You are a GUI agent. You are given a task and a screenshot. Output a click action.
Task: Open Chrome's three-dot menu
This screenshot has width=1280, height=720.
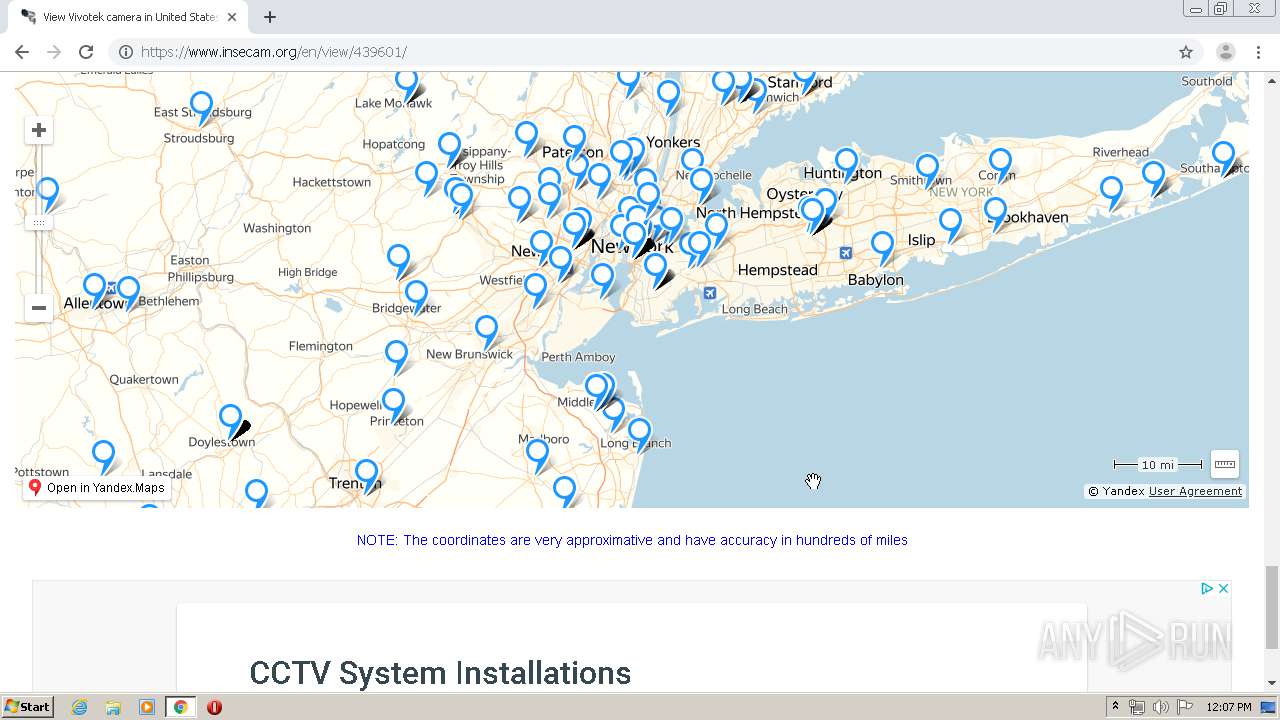click(1258, 52)
